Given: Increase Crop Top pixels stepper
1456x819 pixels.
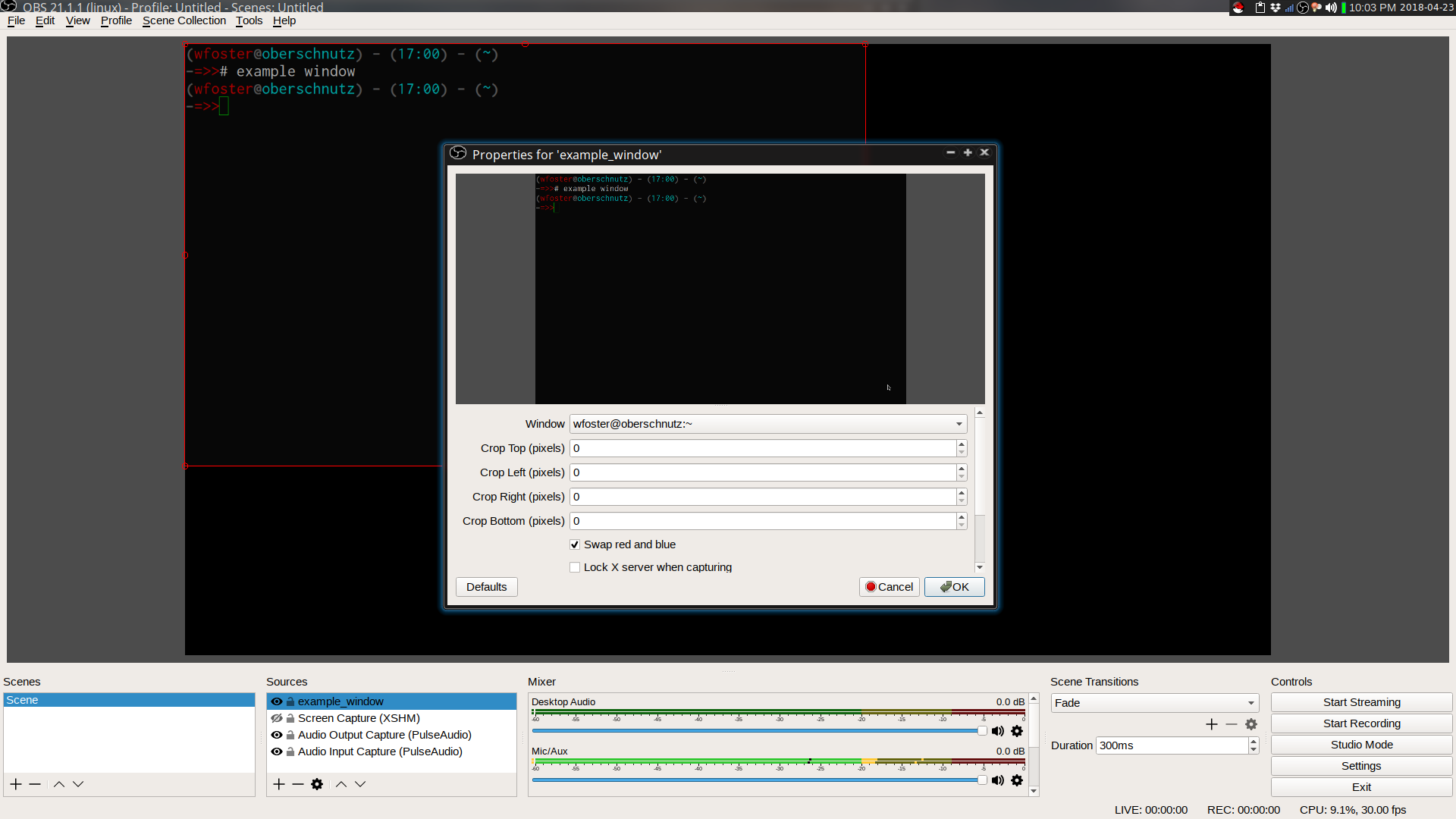Looking at the screenshot, I should point(962,444).
